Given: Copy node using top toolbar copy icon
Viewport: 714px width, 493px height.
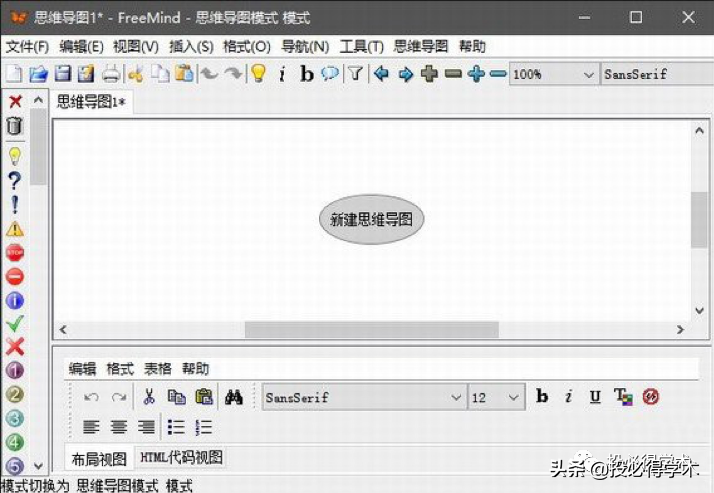Looking at the screenshot, I should pos(160,73).
